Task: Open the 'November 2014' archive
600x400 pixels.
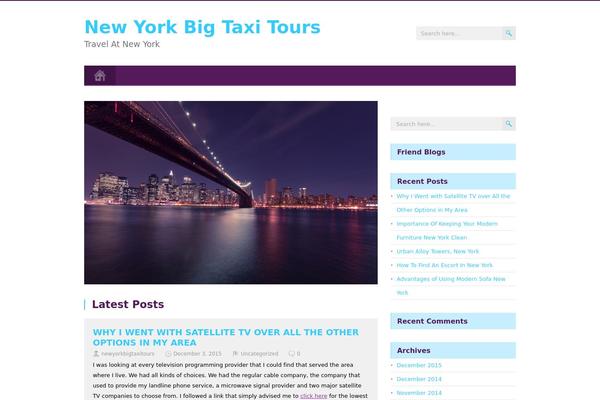Action: point(419,393)
